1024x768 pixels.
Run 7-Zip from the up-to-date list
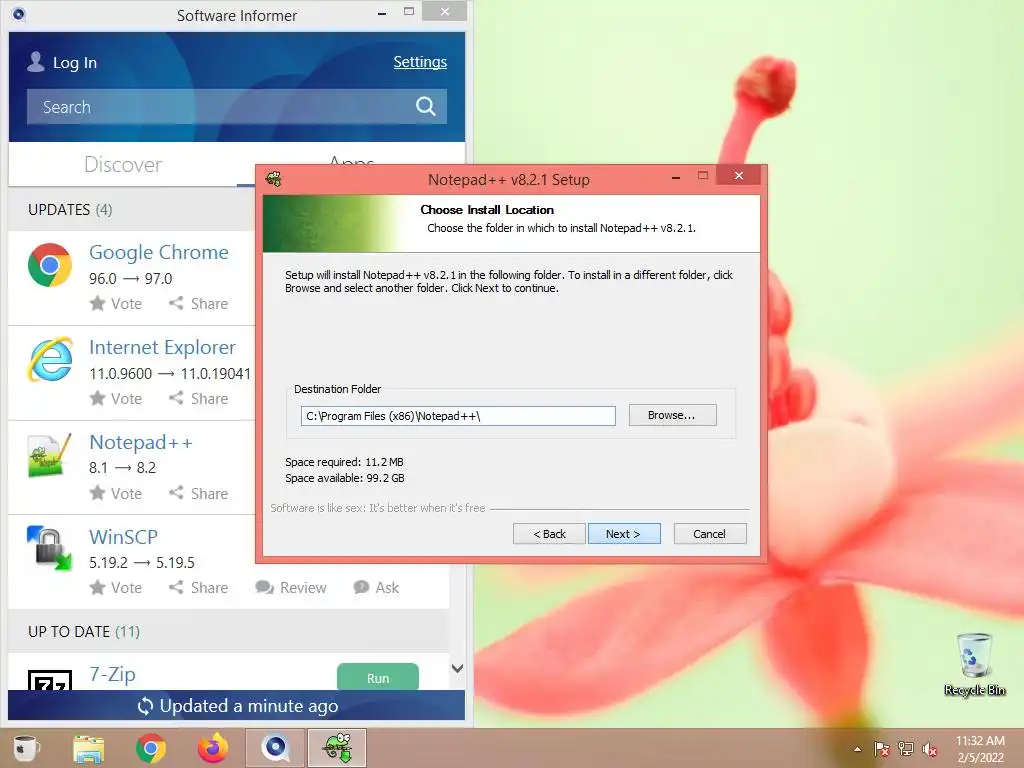tap(378, 677)
